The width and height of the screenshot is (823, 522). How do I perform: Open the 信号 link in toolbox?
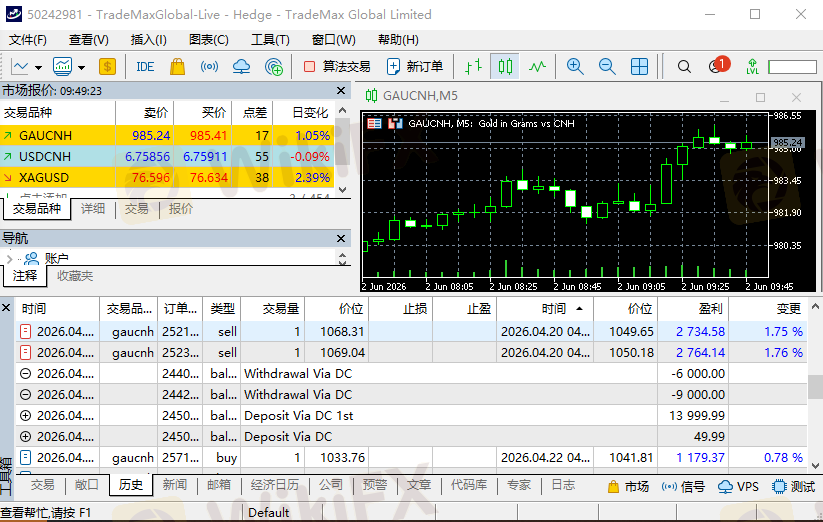click(x=683, y=487)
